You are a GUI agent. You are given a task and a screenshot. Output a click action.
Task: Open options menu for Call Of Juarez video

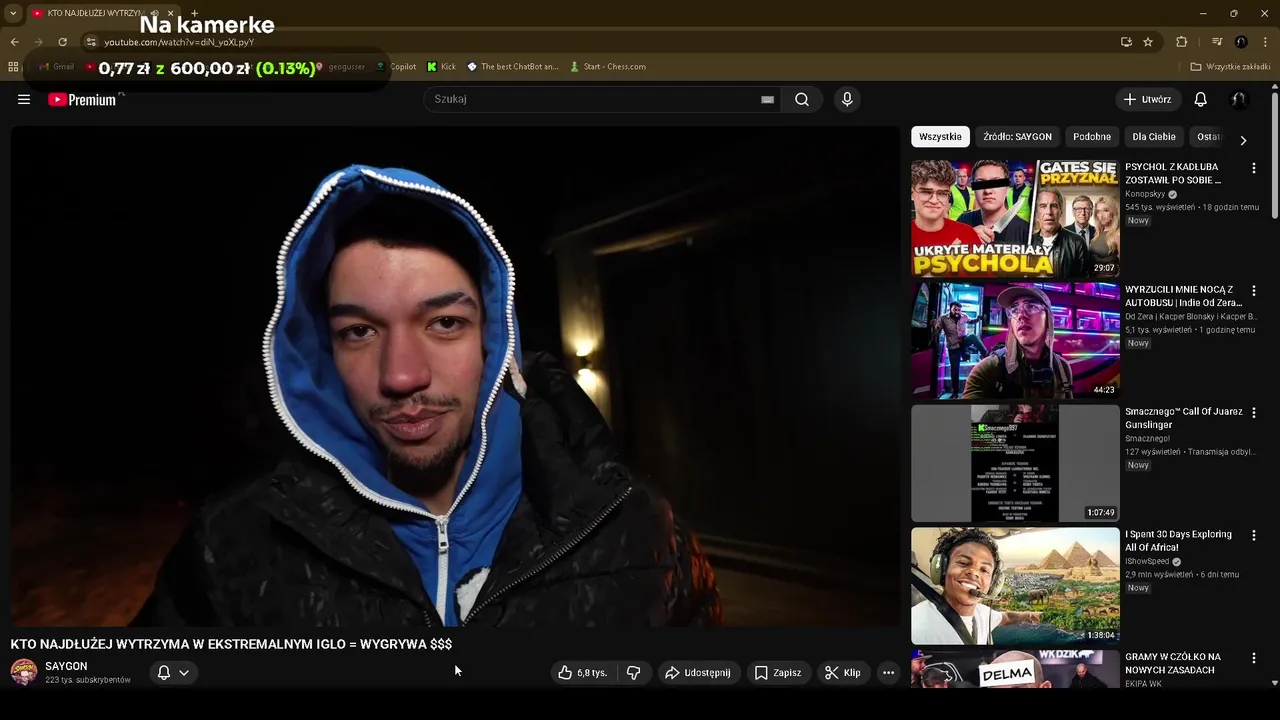[1254, 413]
